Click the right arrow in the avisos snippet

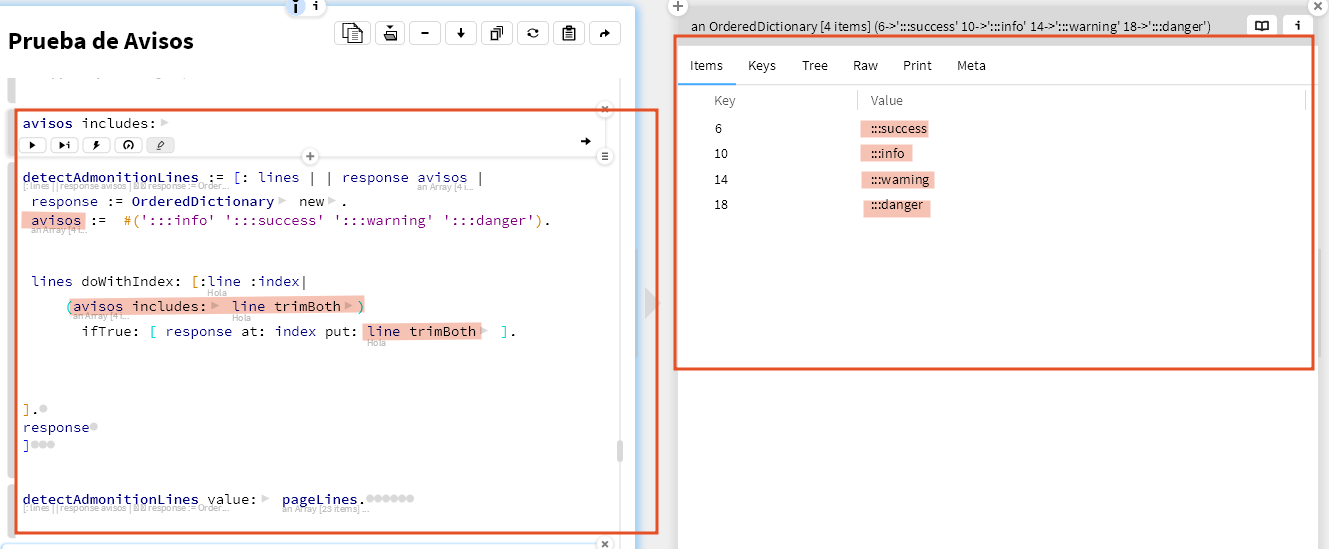586,141
